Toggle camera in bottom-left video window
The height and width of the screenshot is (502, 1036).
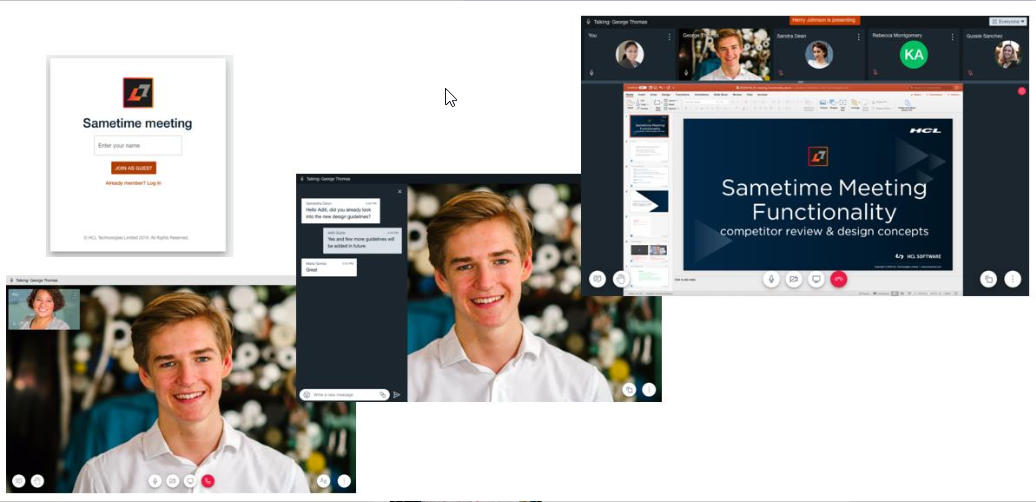pyautogui.click(x=172, y=481)
